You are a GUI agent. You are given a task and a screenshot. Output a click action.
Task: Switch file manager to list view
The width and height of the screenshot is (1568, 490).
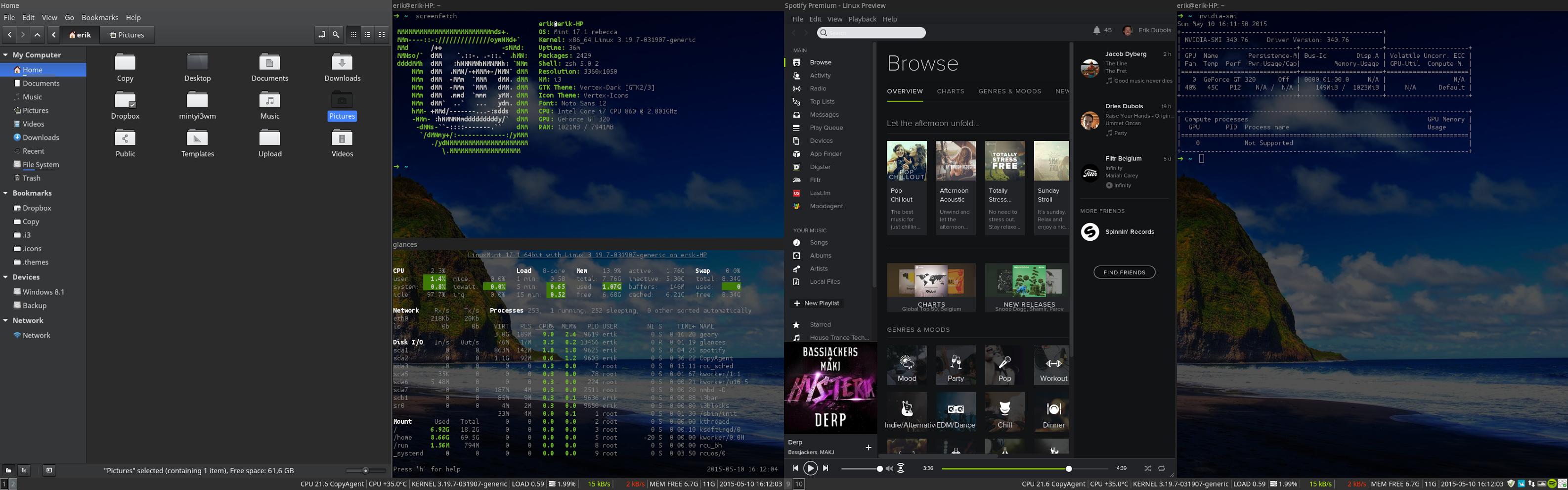coord(368,35)
